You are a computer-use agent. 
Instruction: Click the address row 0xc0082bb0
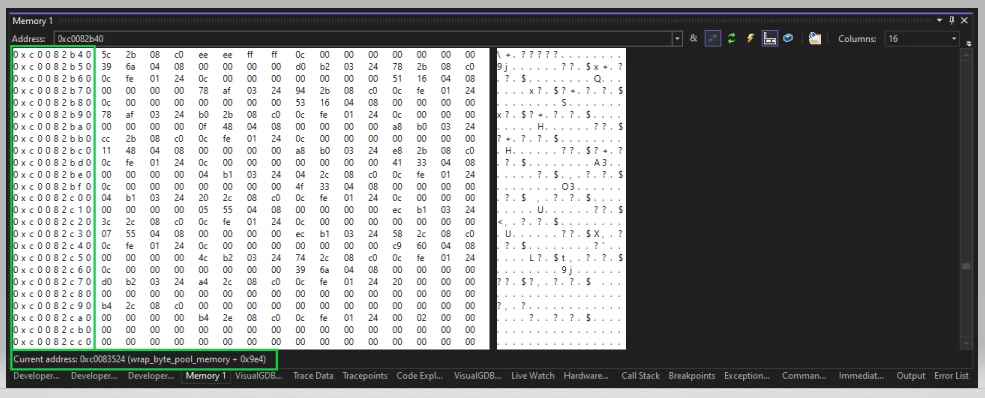pyautogui.click(x=53, y=138)
